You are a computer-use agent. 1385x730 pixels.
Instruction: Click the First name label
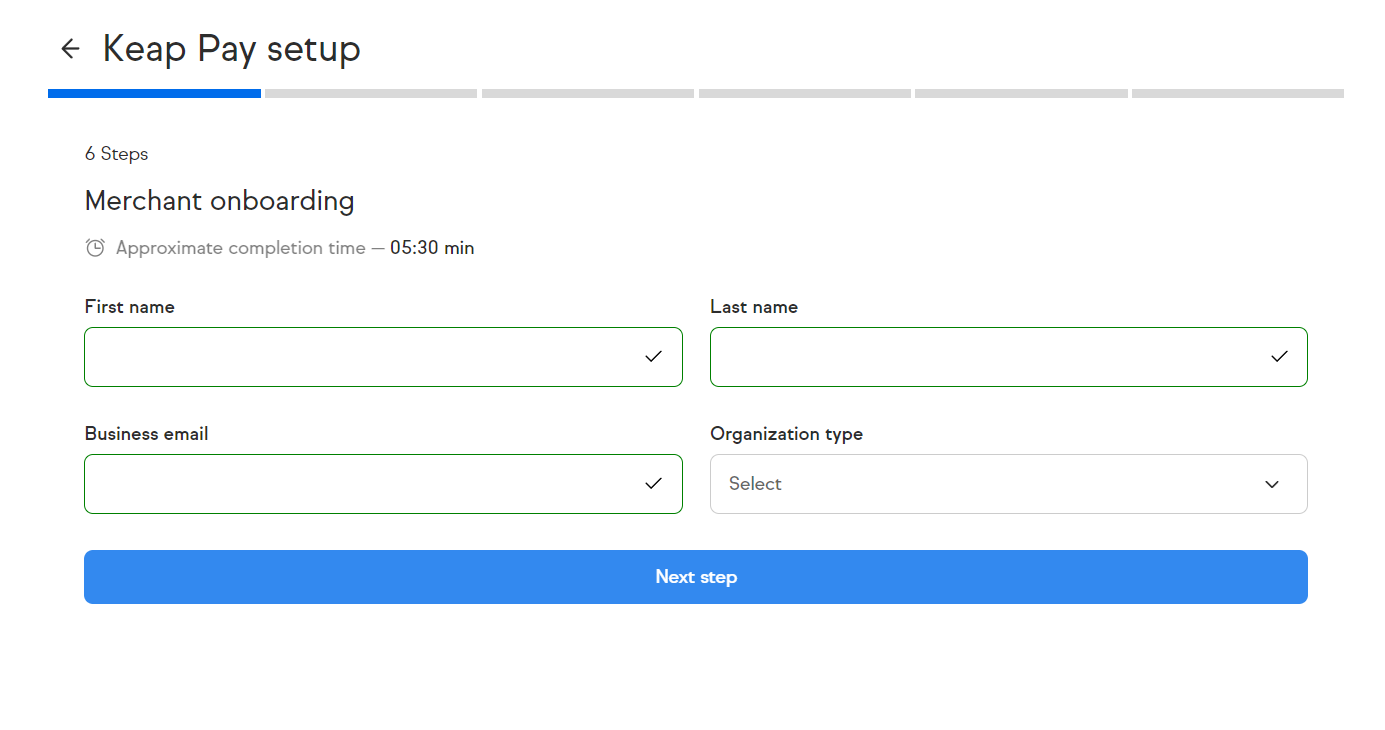point(129,307)
